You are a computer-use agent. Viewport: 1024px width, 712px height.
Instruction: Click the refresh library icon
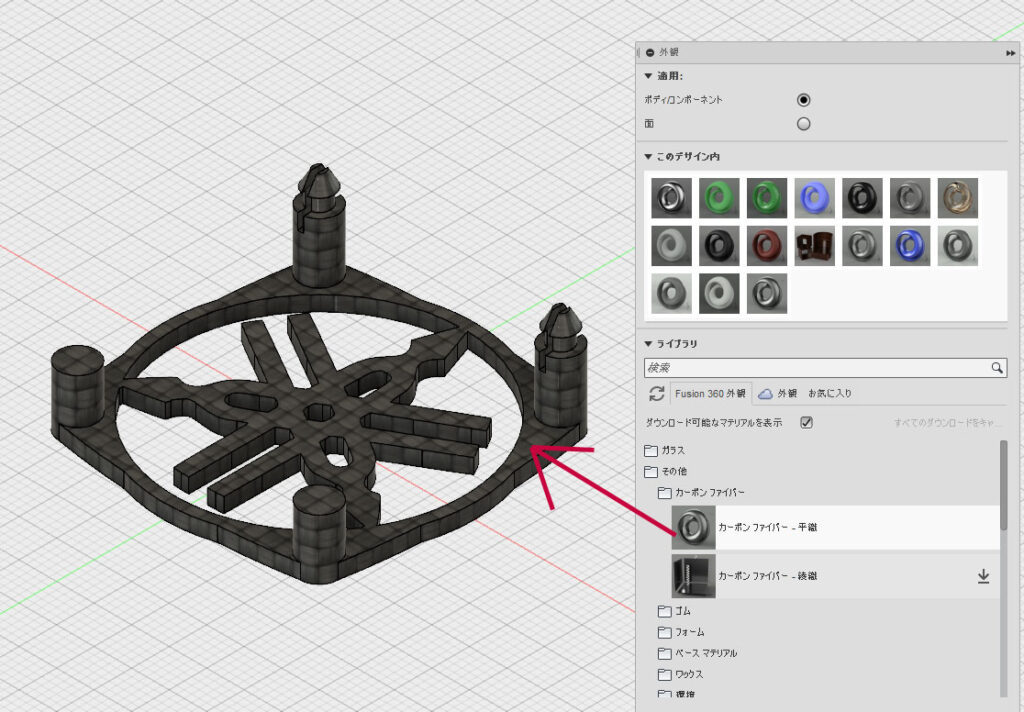[x=656, y=393]
